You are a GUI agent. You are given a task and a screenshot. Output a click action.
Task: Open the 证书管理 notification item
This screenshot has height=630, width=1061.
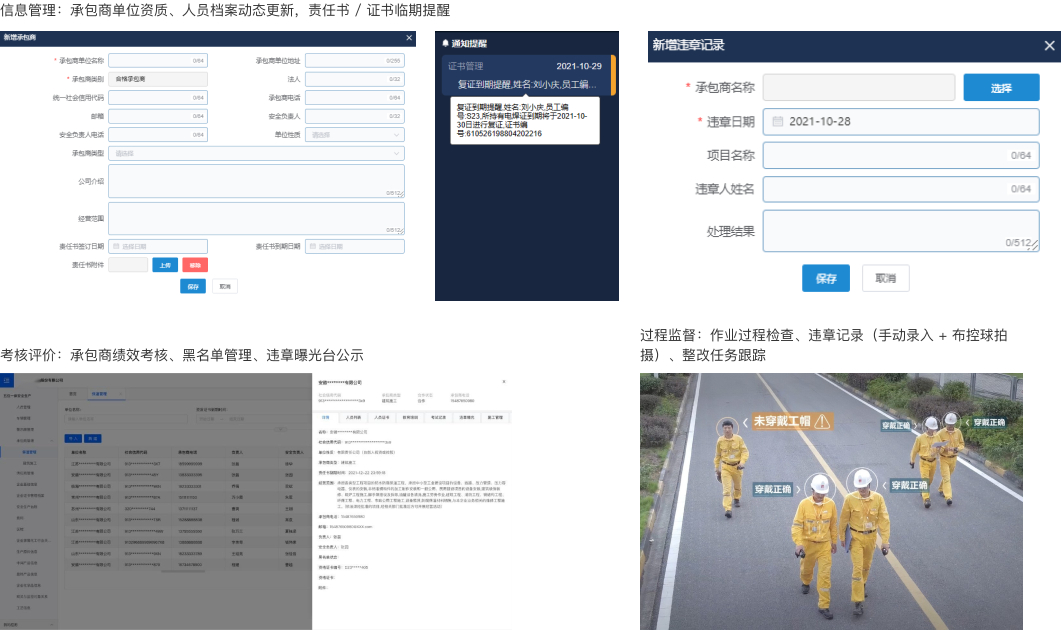pos(526,75)
